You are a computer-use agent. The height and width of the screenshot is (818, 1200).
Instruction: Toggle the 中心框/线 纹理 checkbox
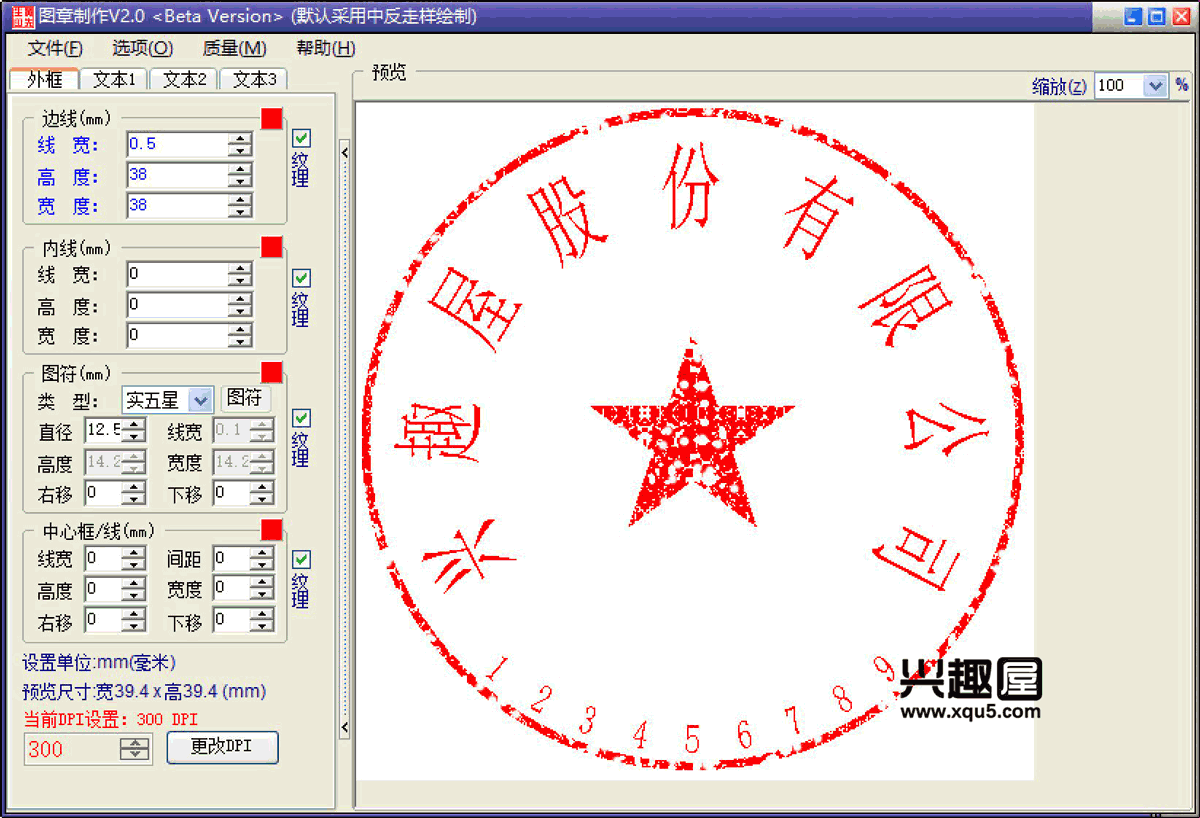coord(301,559)
